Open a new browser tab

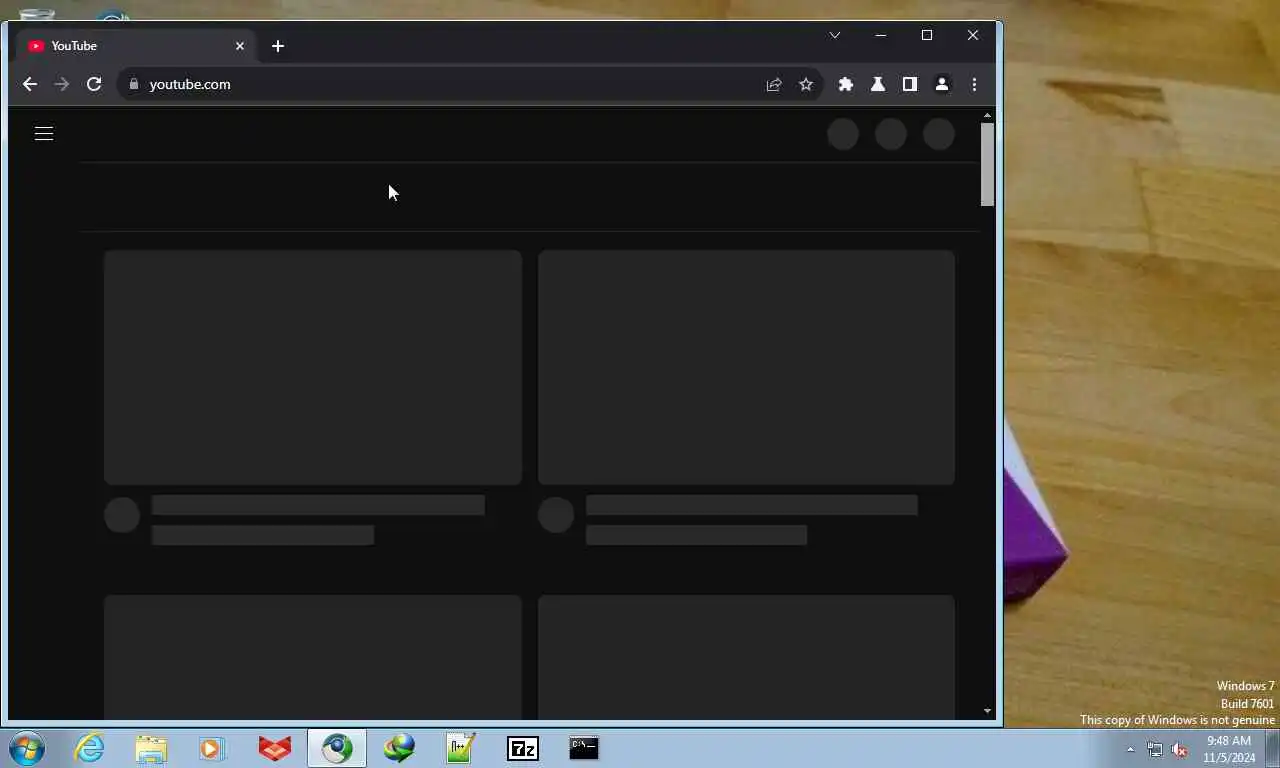(x=278, y=46)
